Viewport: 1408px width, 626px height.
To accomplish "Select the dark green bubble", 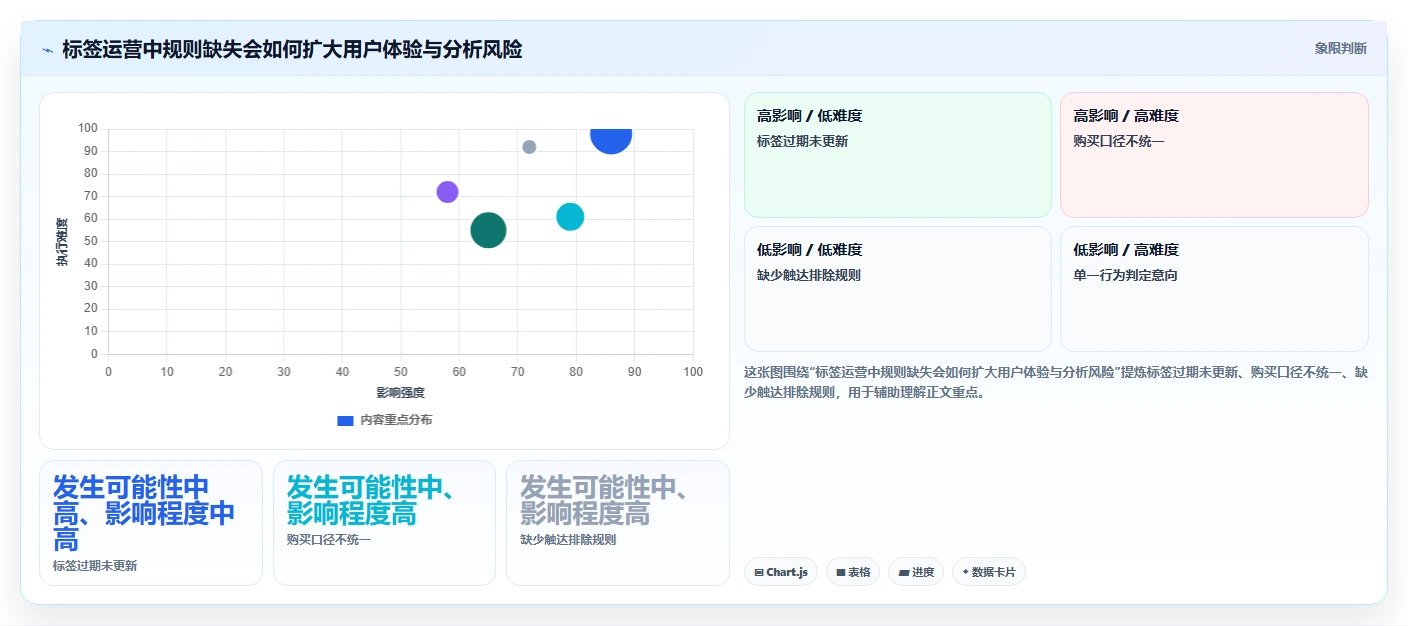I will tap(488, 230).
